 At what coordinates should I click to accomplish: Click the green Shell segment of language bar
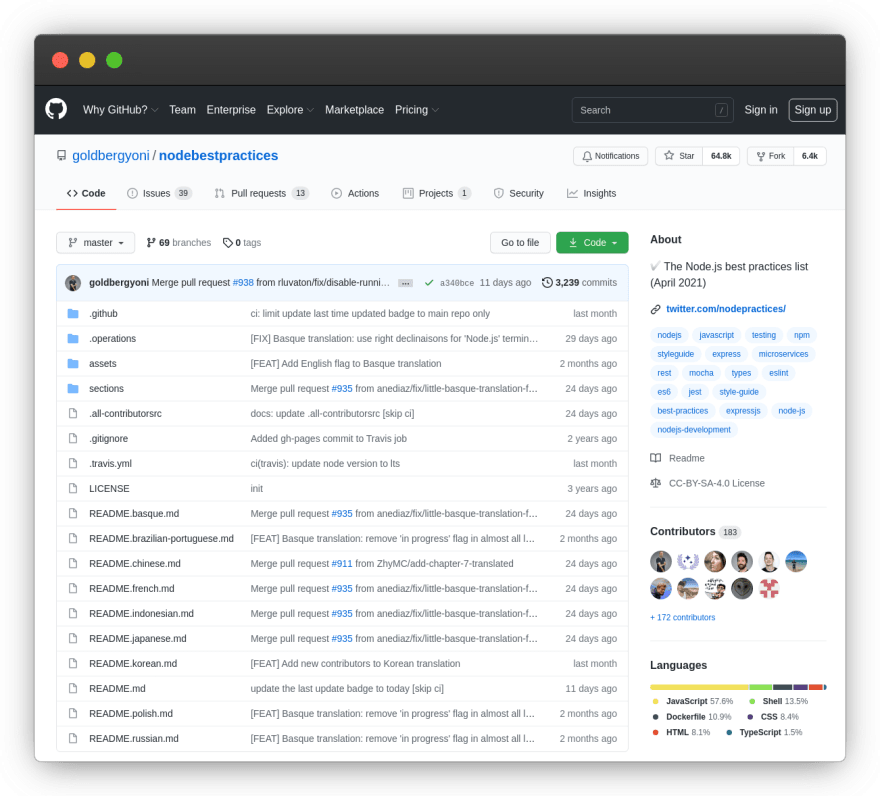[761, 687]
